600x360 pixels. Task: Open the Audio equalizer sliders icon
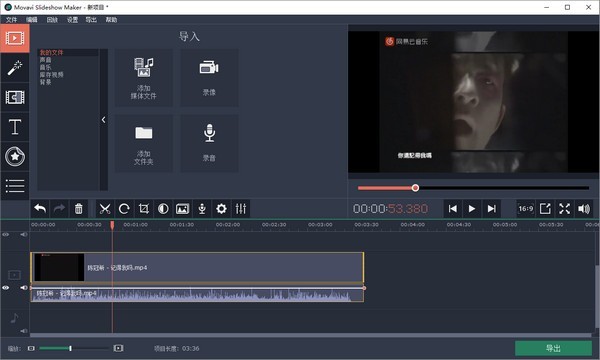[x=241, y=209]
